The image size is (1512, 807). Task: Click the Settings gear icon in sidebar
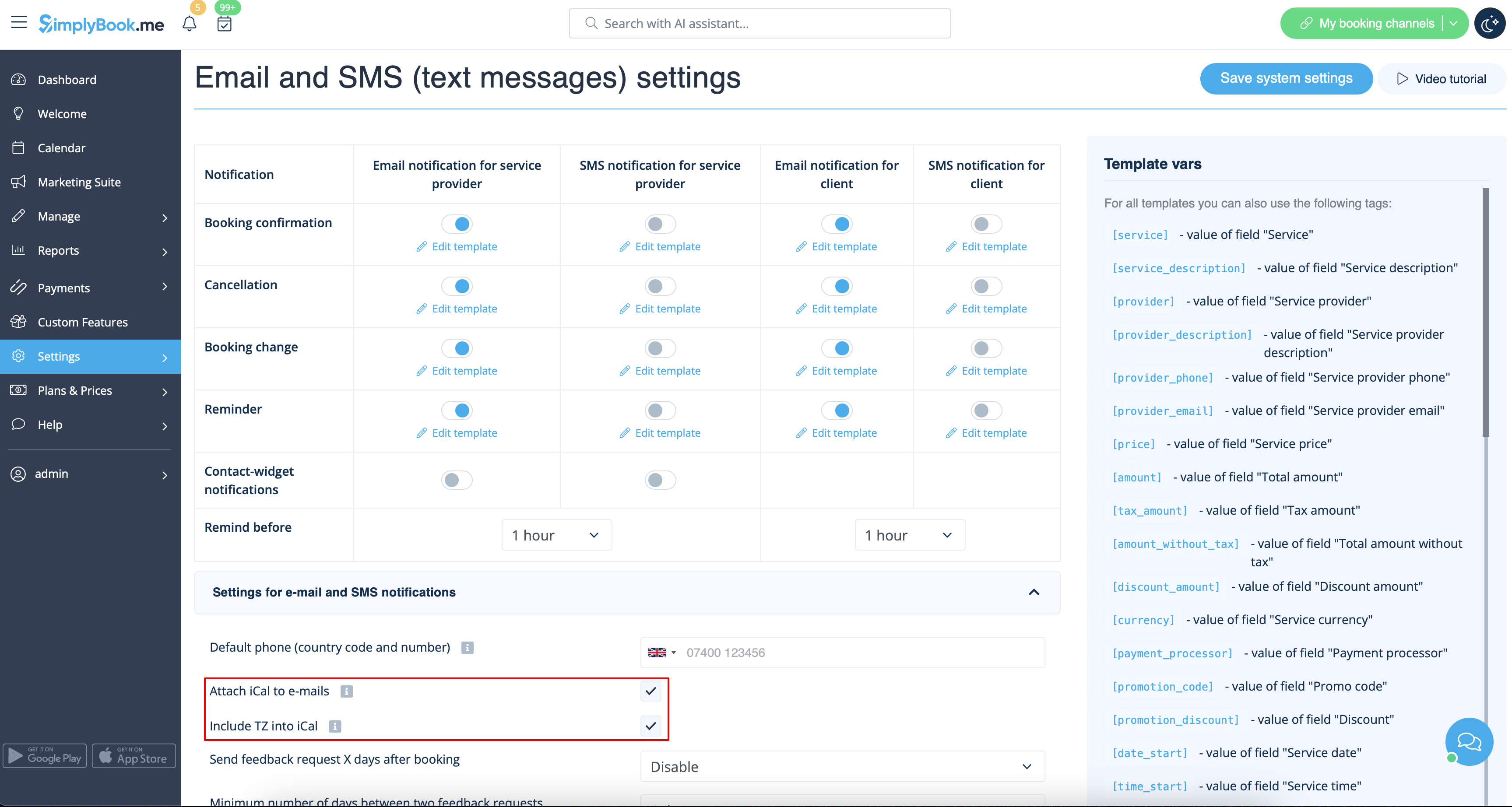[18, 356]
